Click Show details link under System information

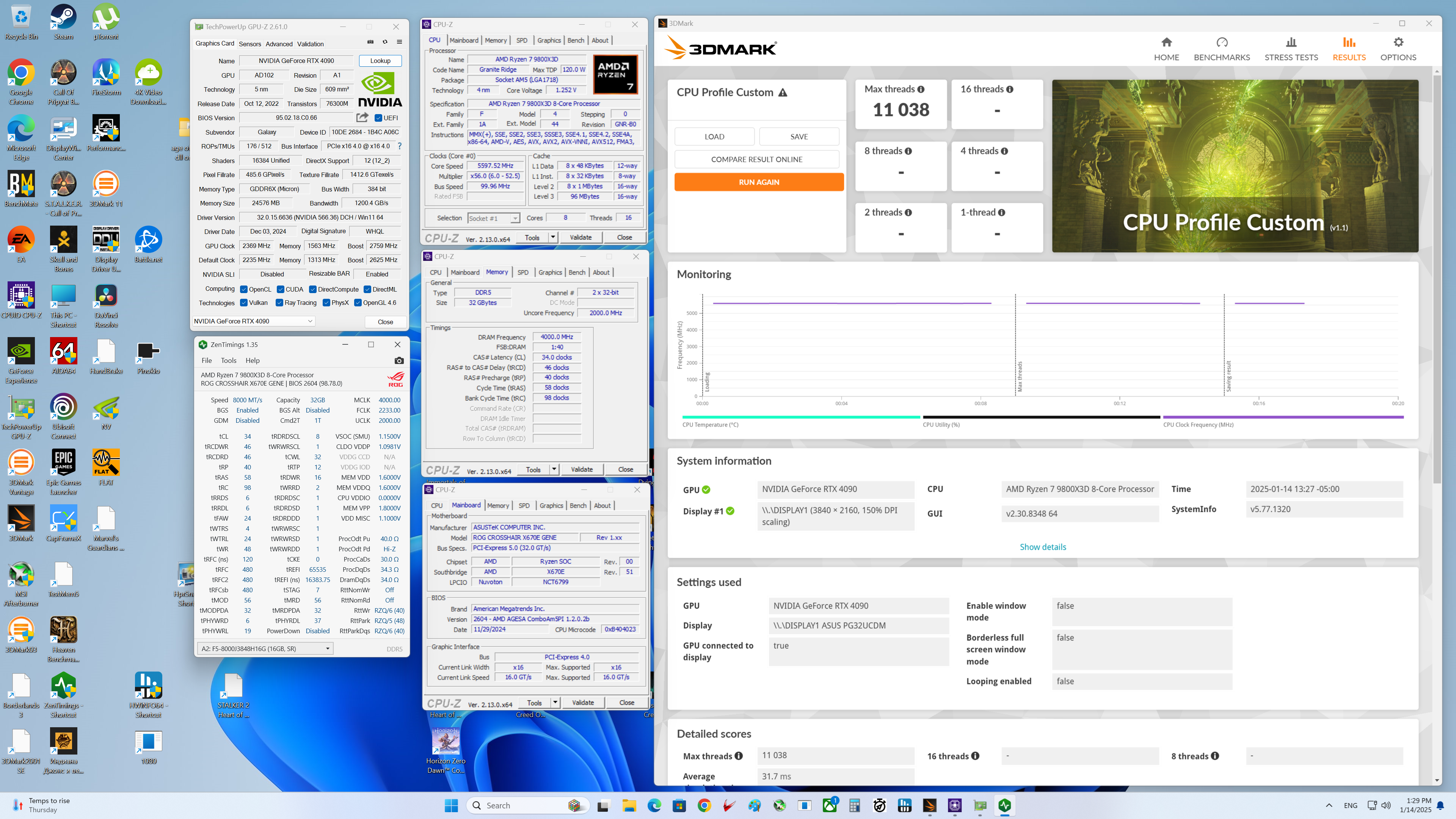pyautogui.click(x=1043, y=547)
